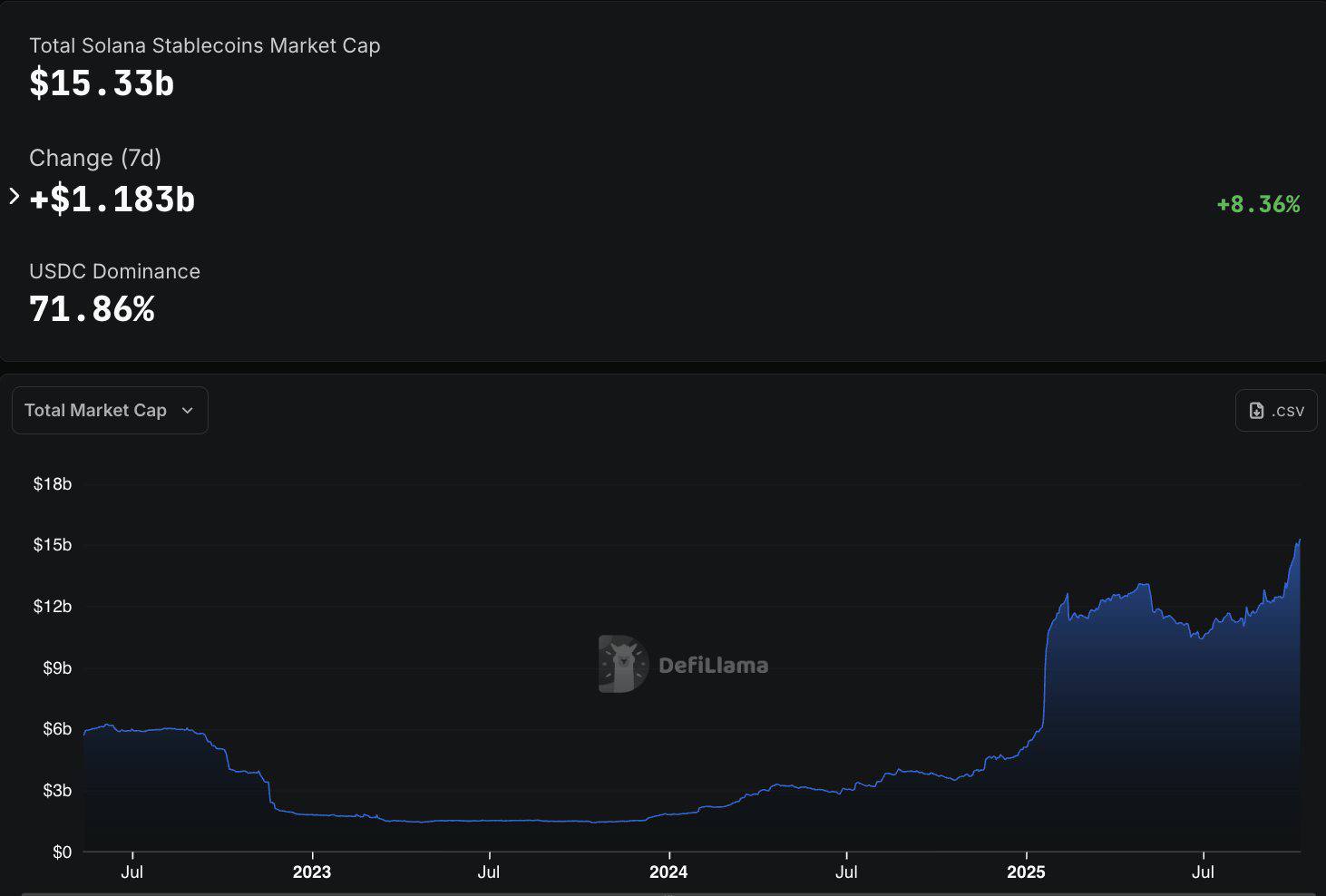This screenshot has height=896, width=1326.
Task: Click the DefiLlama llama logo watermark
Action: point(623,664)
